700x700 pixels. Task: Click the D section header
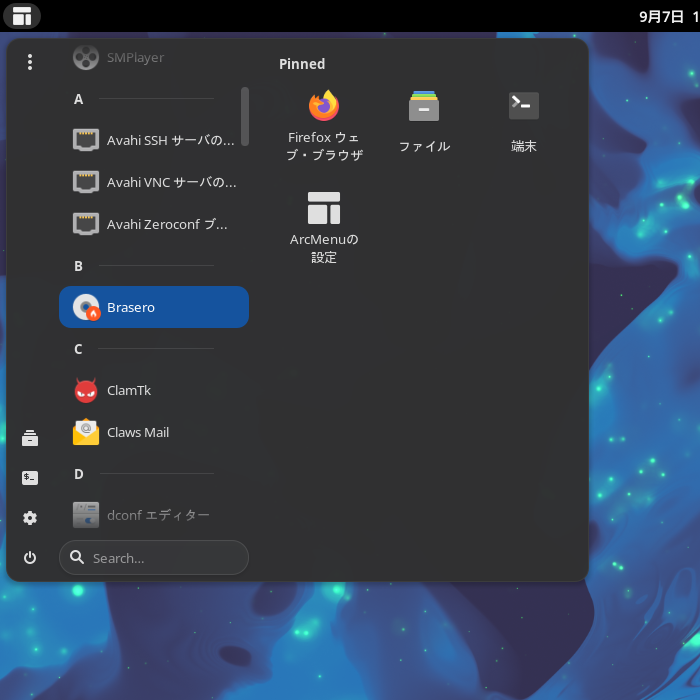pos(79,474)
